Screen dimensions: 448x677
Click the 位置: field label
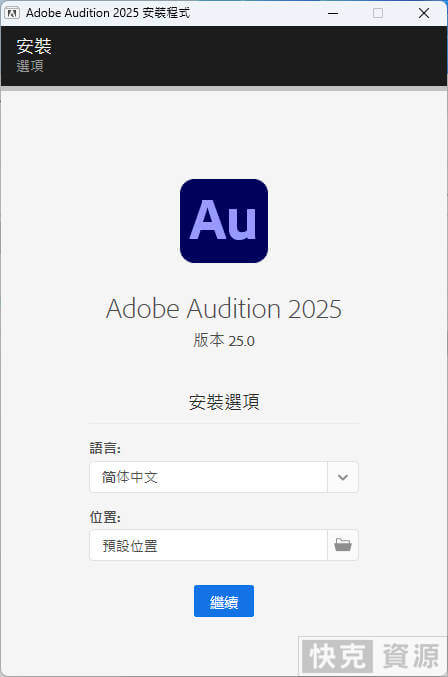(105, 516)
